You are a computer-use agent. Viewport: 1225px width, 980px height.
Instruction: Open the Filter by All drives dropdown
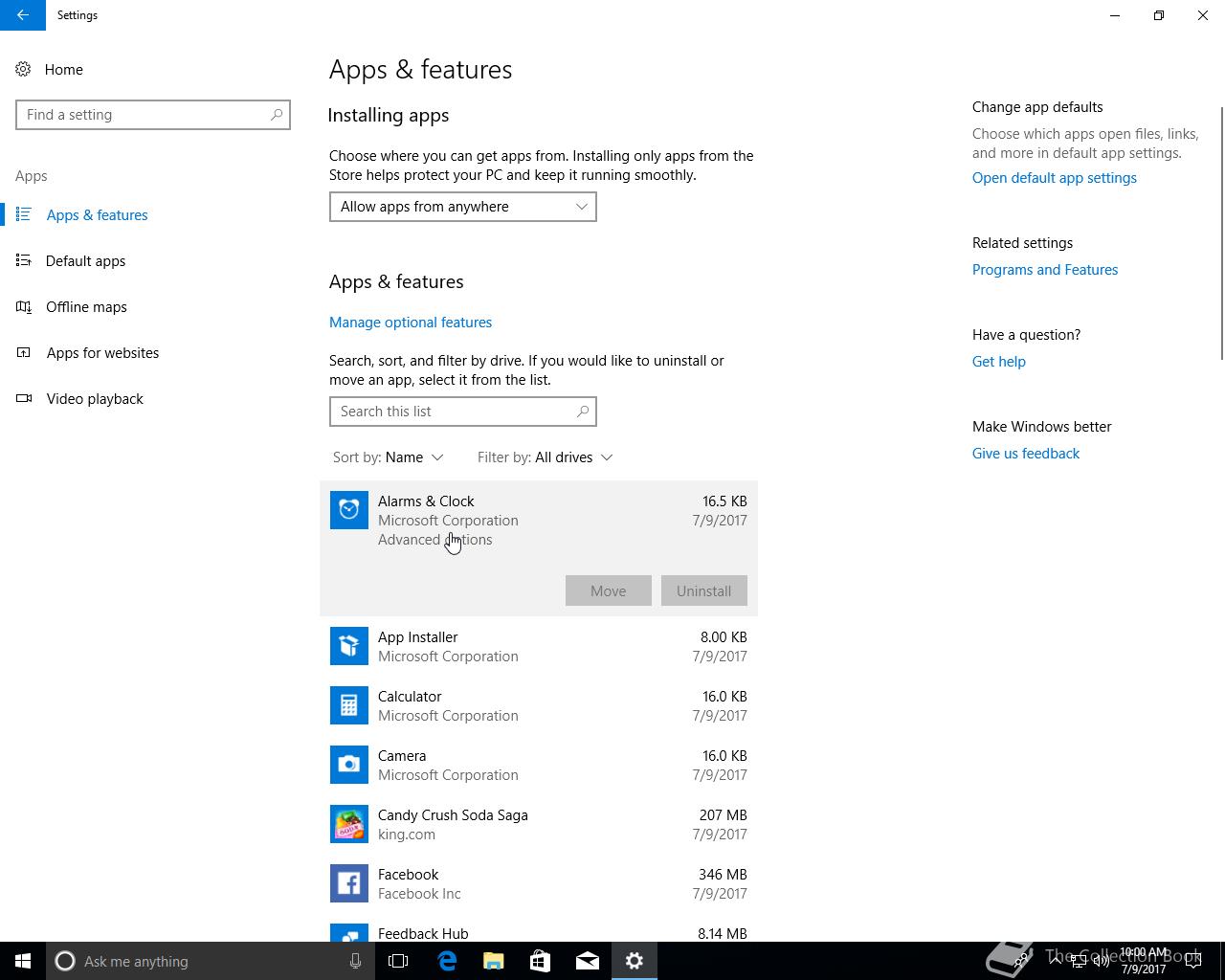pos(546,457)
